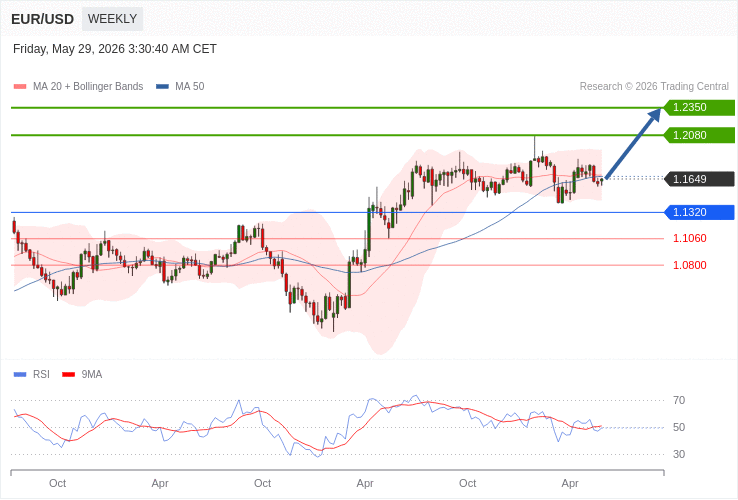Select the 1.2080 resistance price label

tap(699, 135)
